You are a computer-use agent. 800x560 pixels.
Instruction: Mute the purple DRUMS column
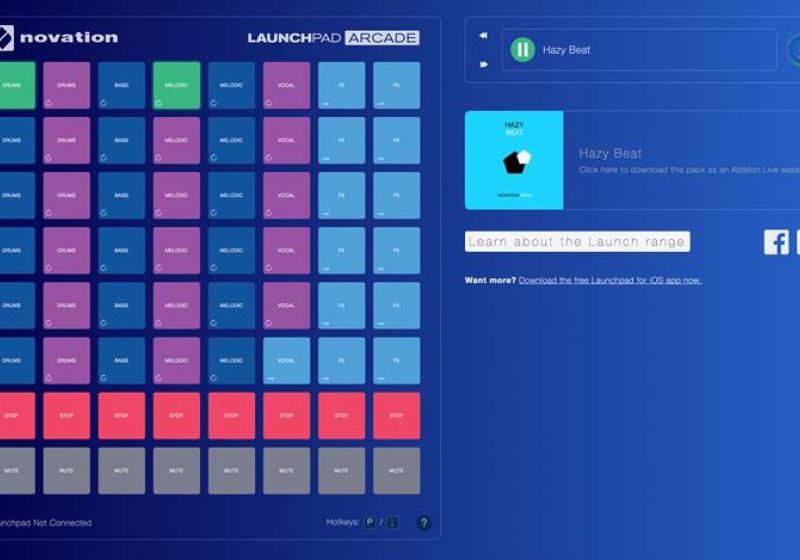66,471
